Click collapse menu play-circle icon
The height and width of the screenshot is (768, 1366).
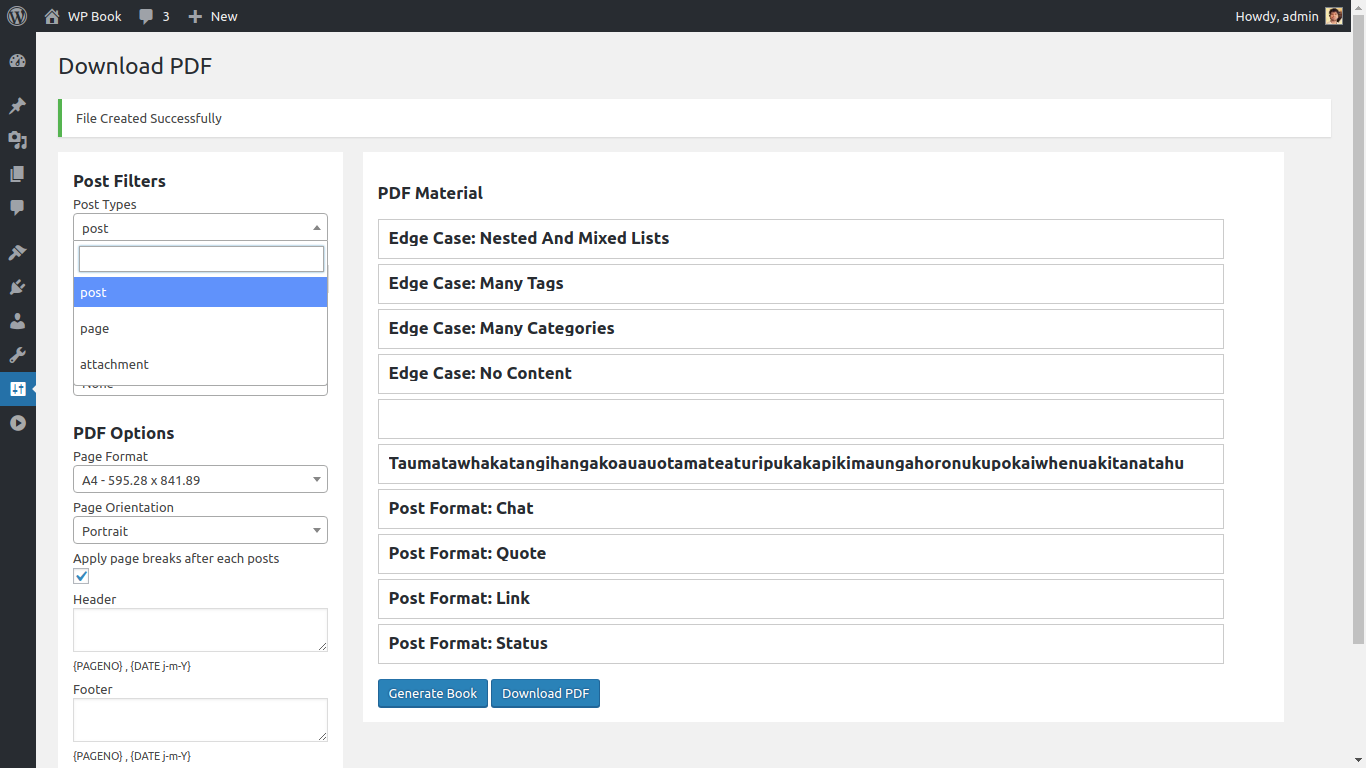pos(17,423)
